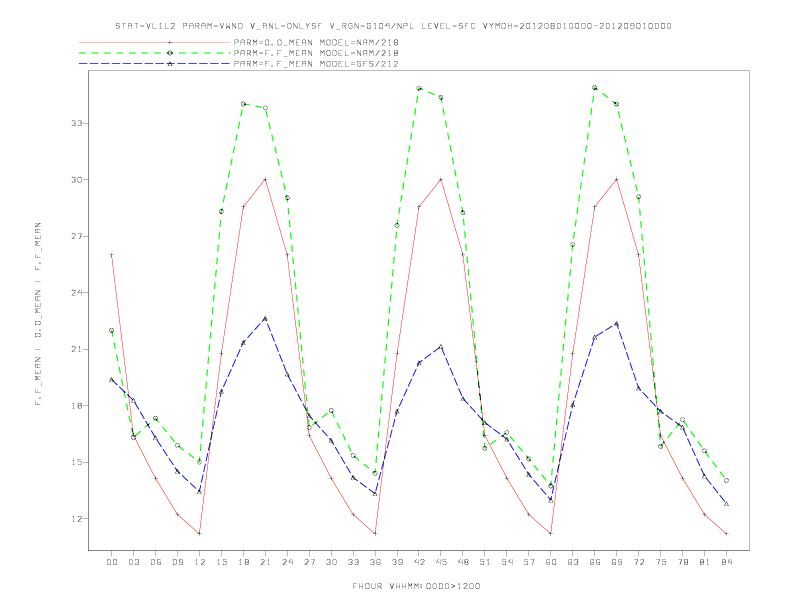Click x-axis forecast hour label 78
The image size is (792, 612).
click(x=683, y=562)
